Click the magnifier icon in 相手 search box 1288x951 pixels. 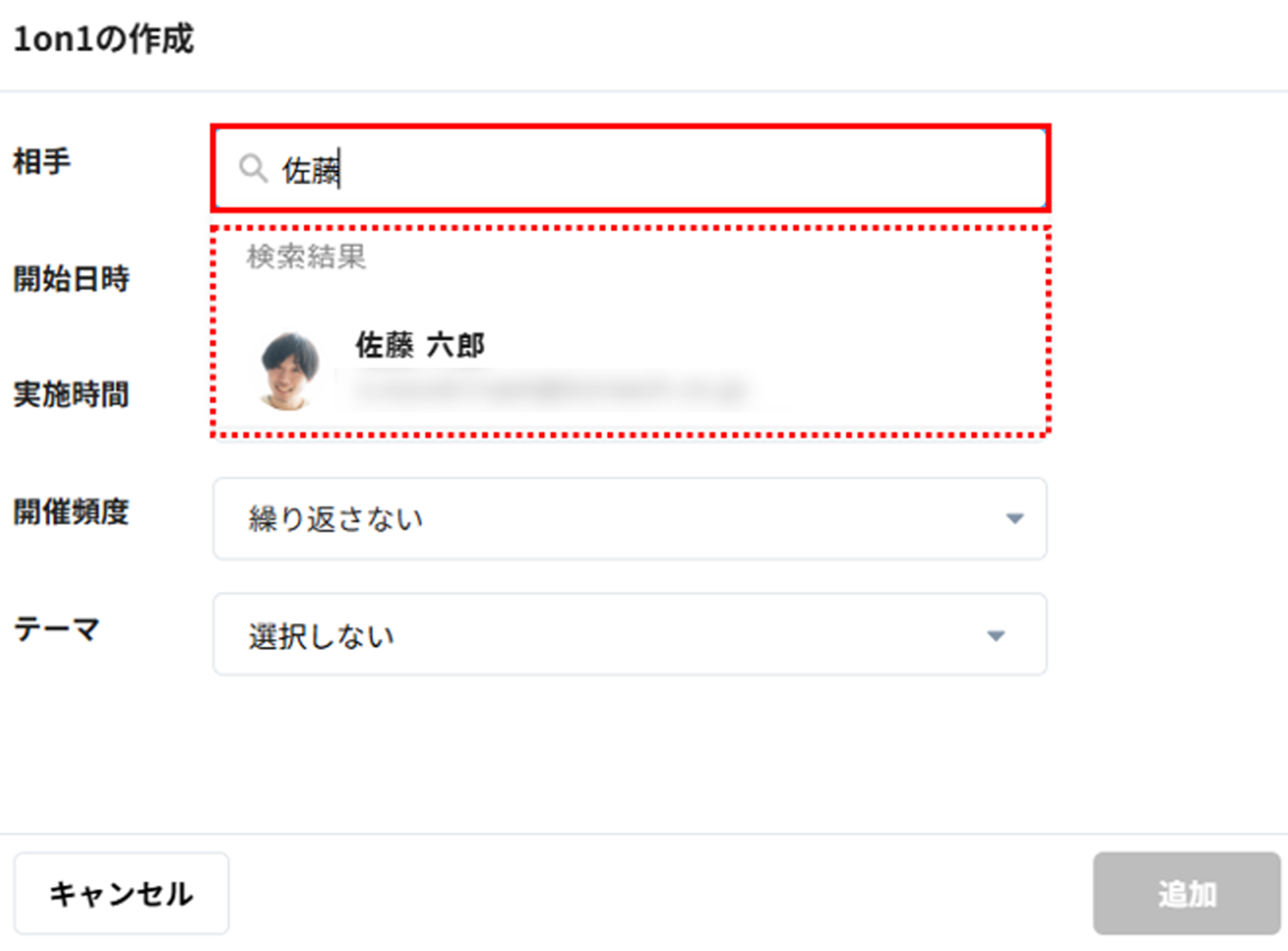[x=252, y=168]
